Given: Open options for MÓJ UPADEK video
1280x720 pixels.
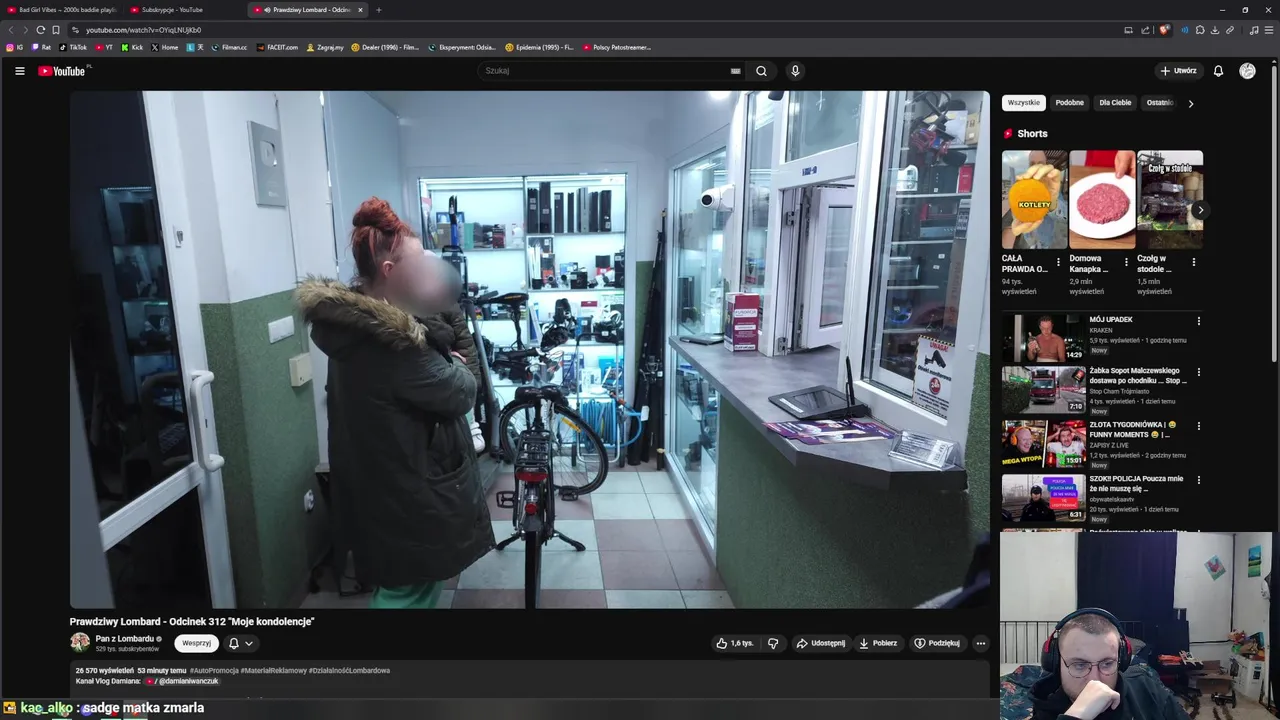Looking at the screenshot, I should click(1198, 321).
